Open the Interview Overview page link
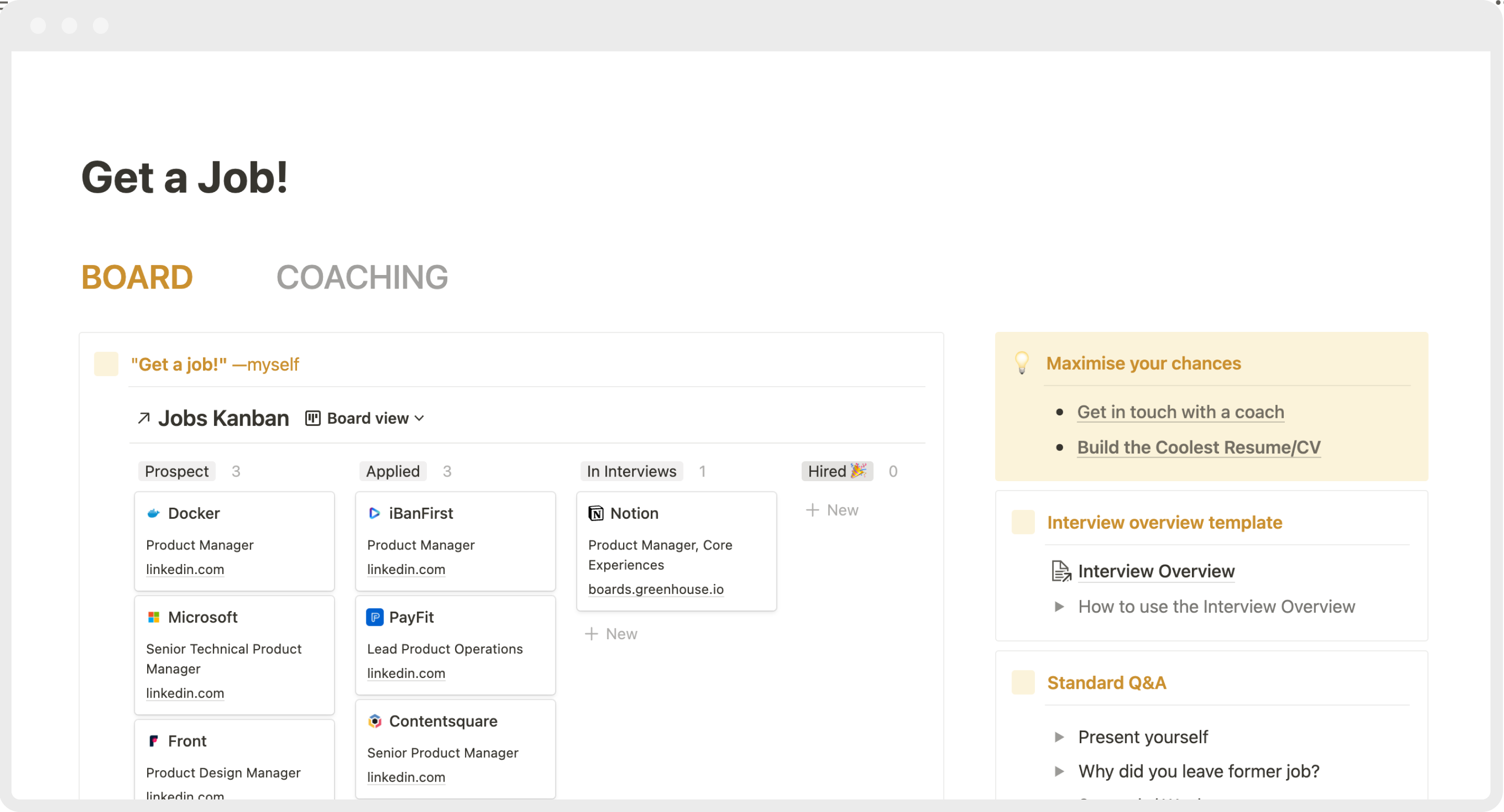 (1156, 571)
